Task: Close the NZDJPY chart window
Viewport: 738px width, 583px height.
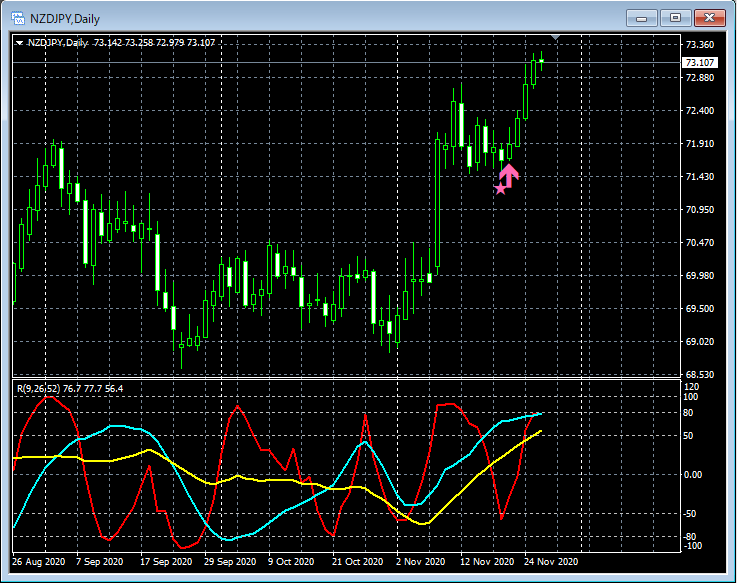Action: [x=709, y=18]
